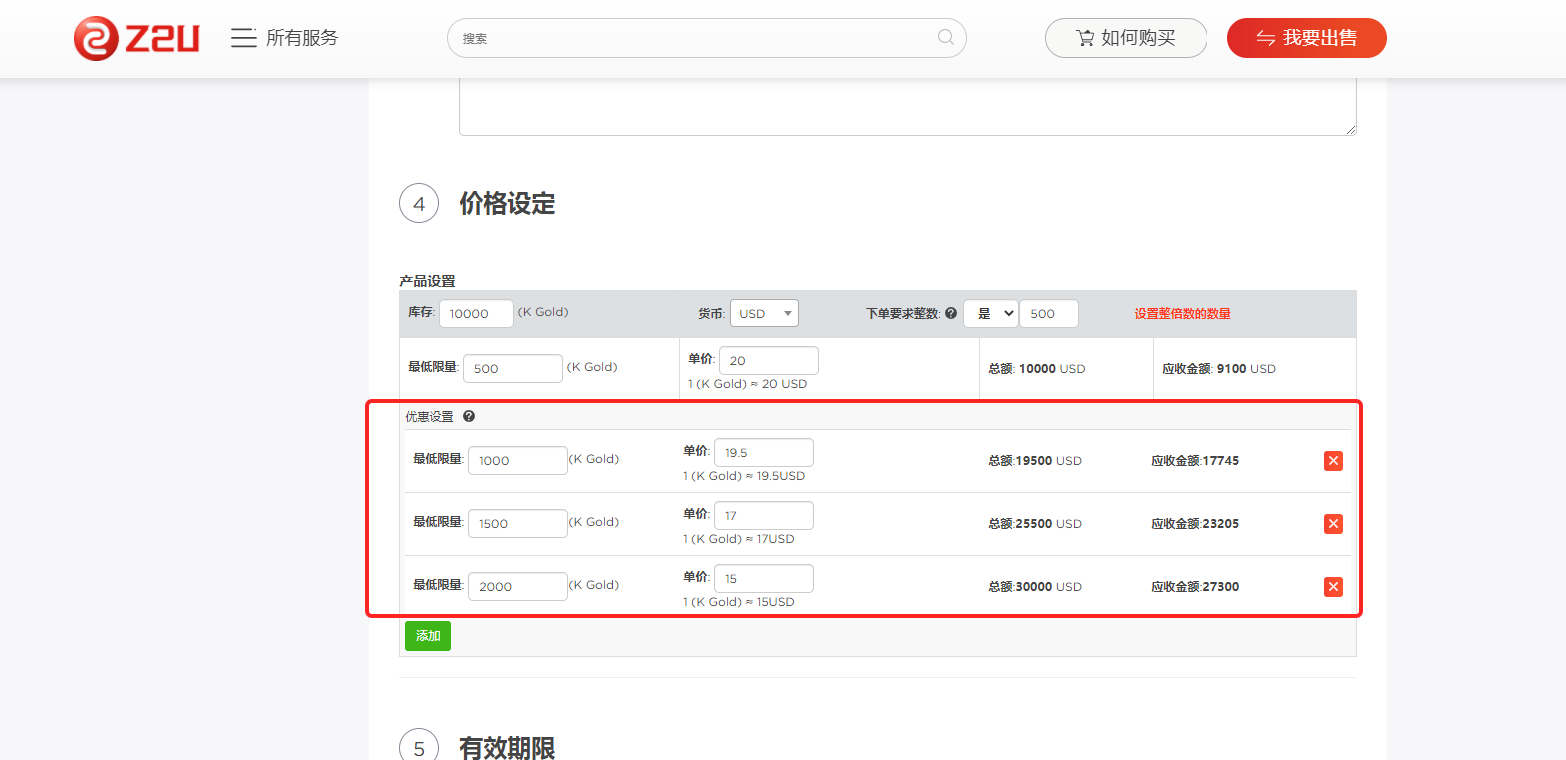1566x760 pixels.
Task: Click the textarea resize handle
Action: [1351, 129]
